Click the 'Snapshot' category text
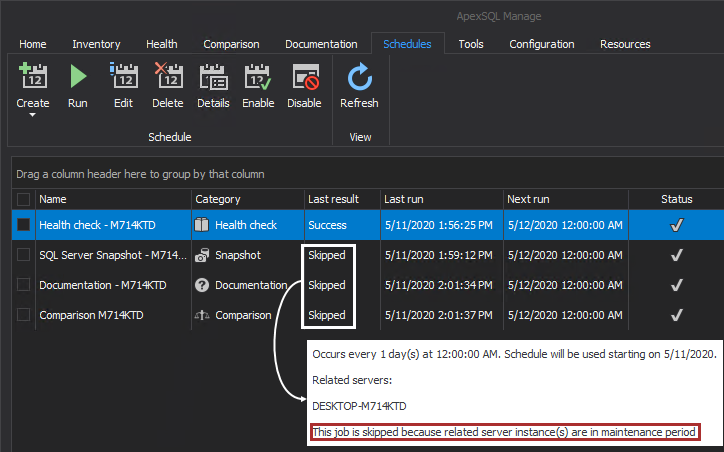This screenshot has height=452, width=724. point(238,255)
